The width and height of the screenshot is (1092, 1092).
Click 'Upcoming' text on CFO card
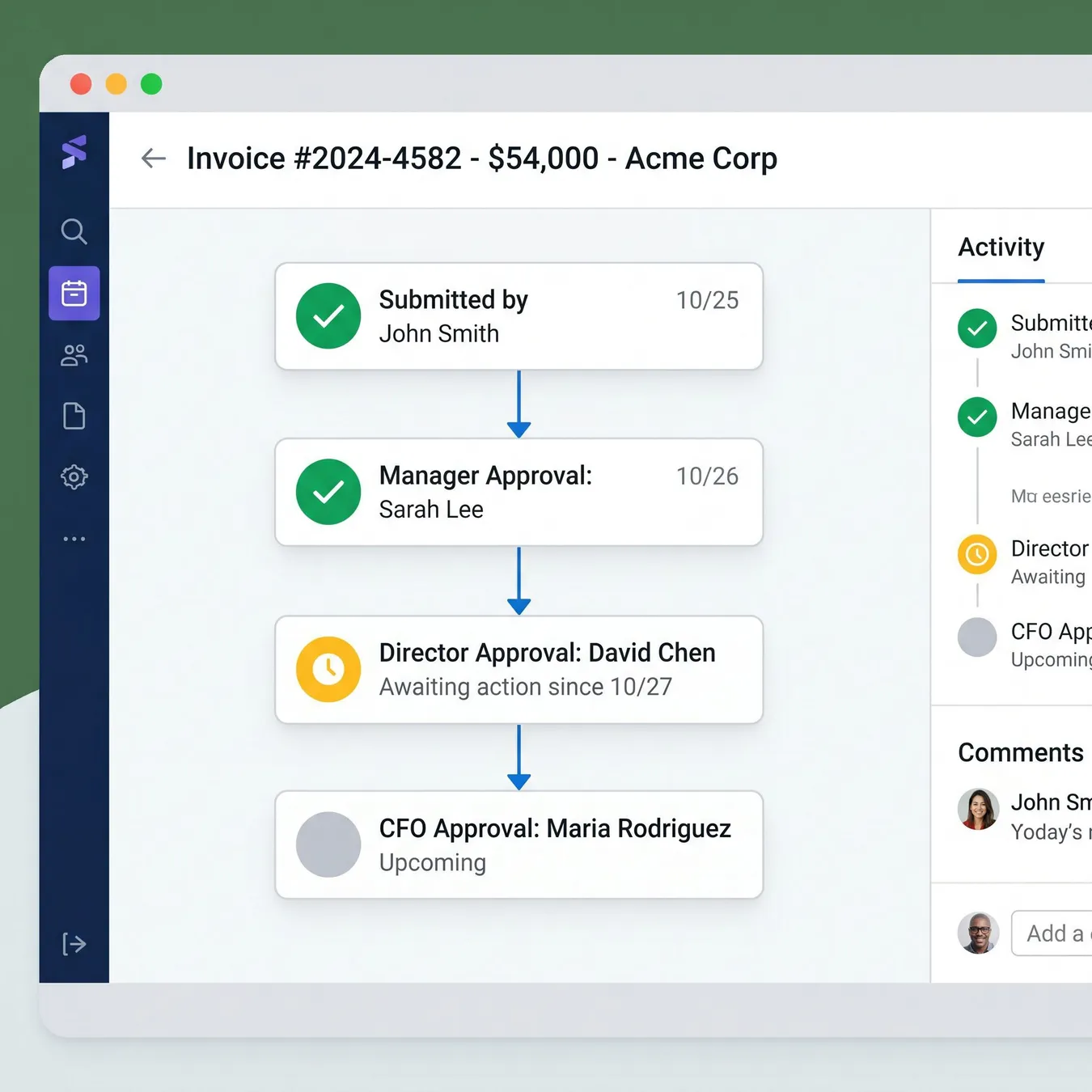433,863
